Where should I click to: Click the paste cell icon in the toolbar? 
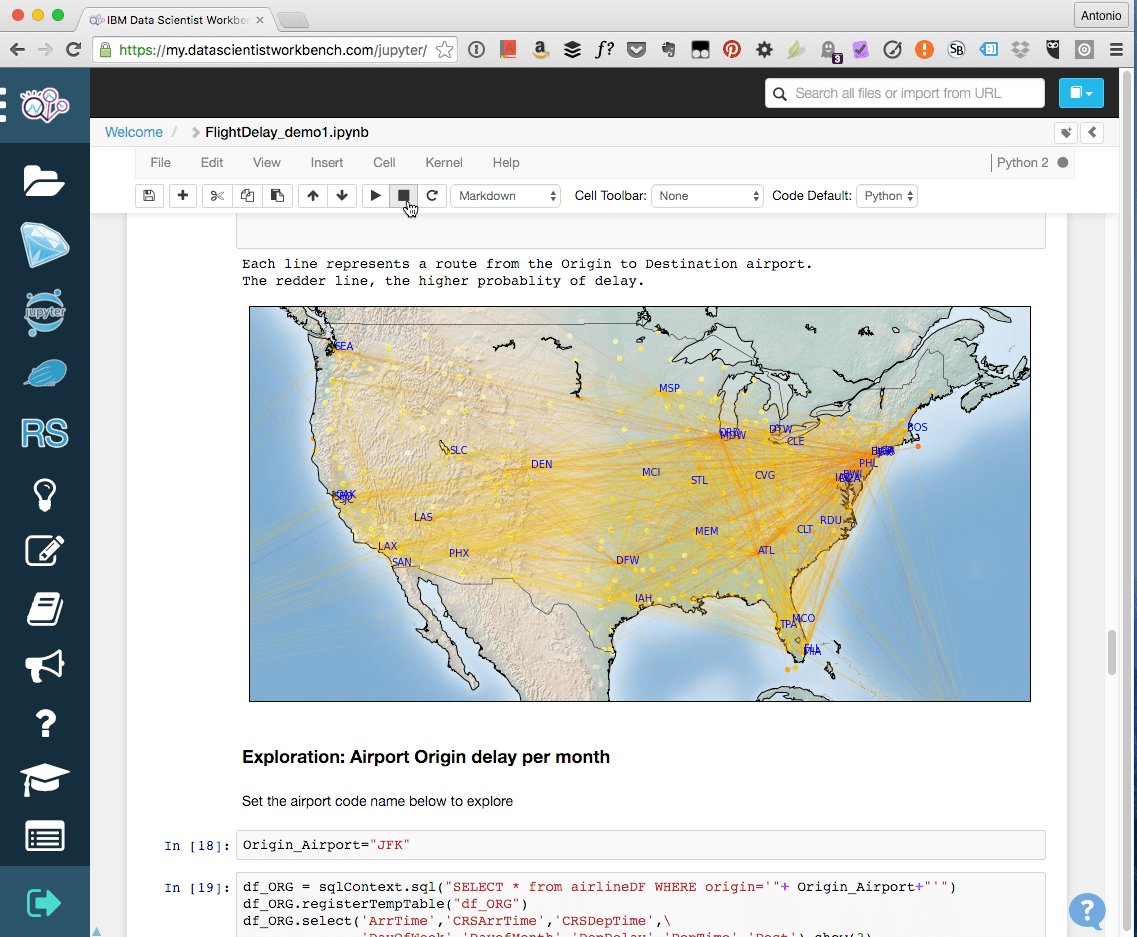click(x=277, y=195)
